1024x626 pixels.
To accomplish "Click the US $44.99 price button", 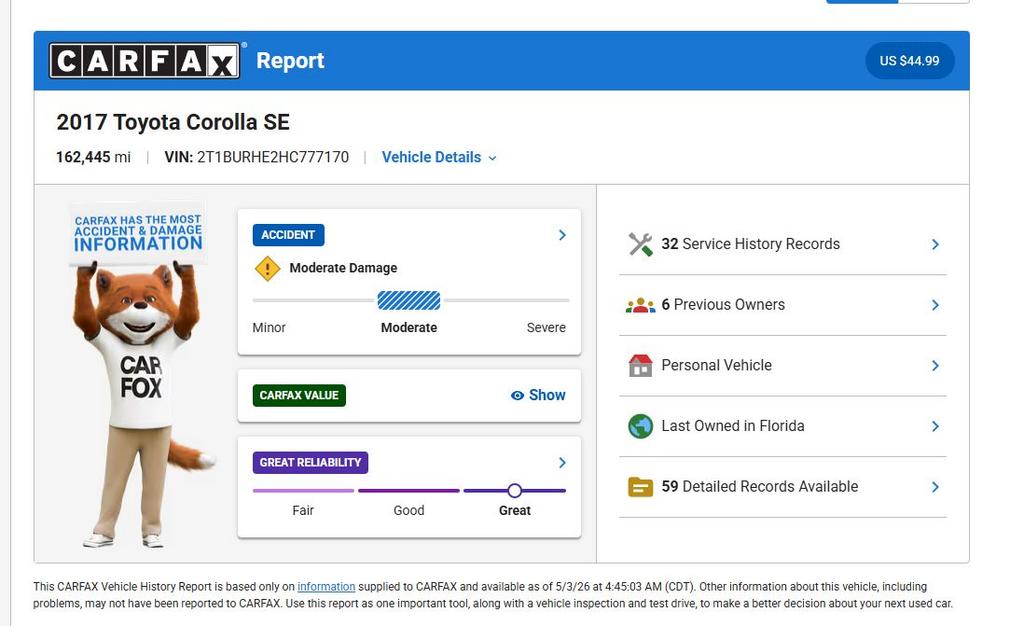I will point(910,61).
